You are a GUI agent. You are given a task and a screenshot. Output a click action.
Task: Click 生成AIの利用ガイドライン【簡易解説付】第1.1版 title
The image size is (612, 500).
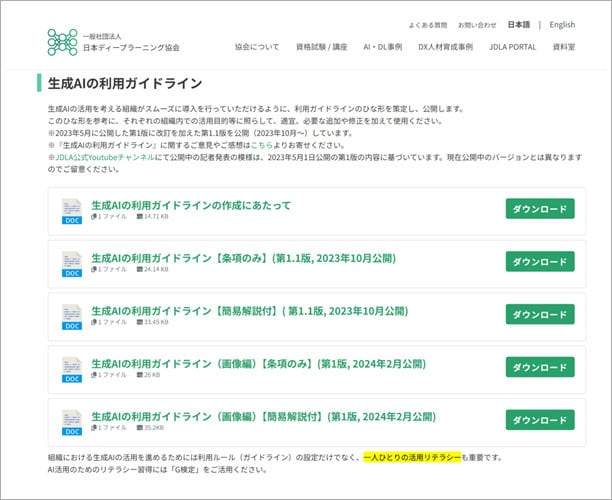point(250,311)
